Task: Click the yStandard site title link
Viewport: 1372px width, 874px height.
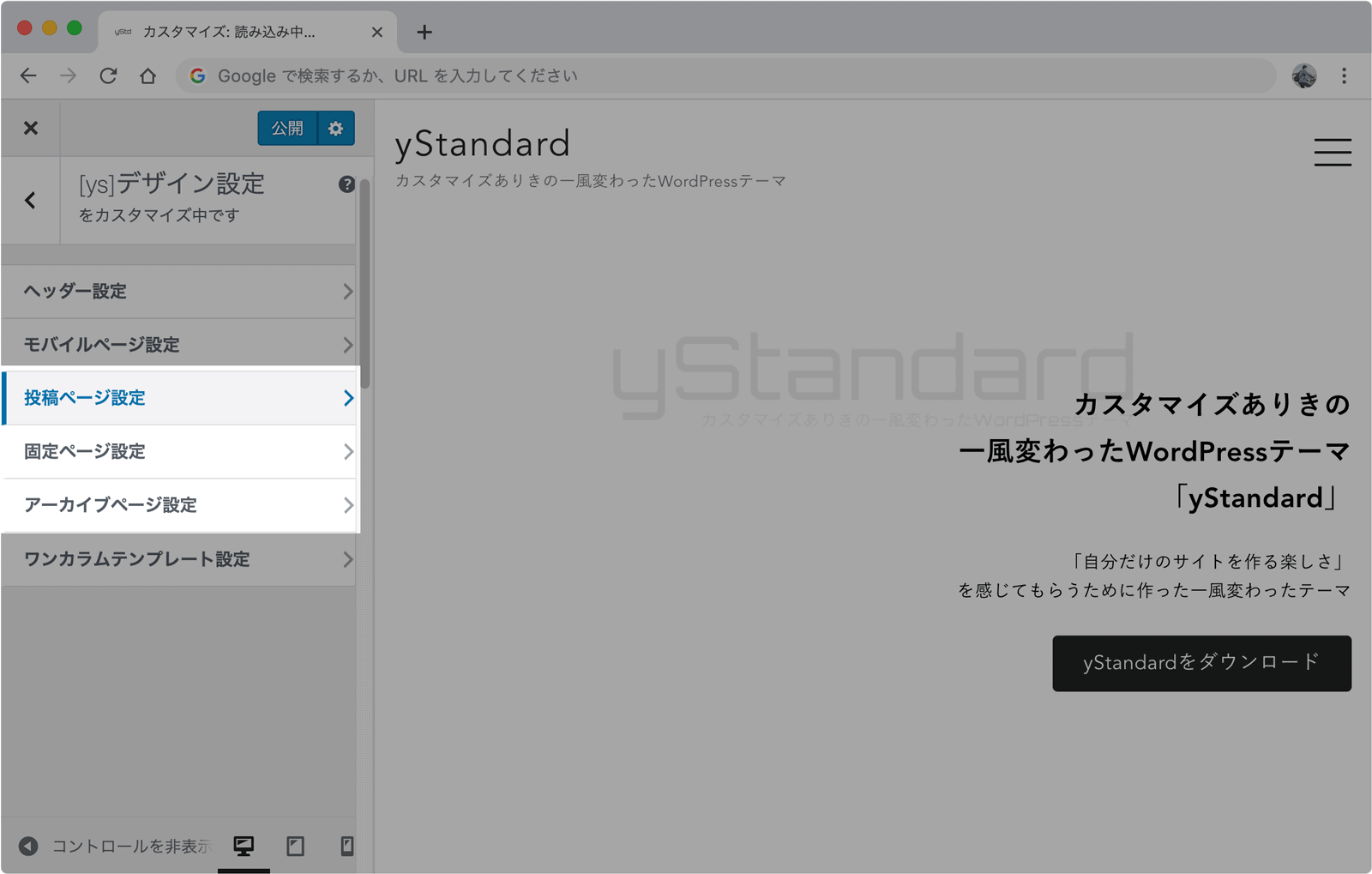Action: click(x=483, y=143)
